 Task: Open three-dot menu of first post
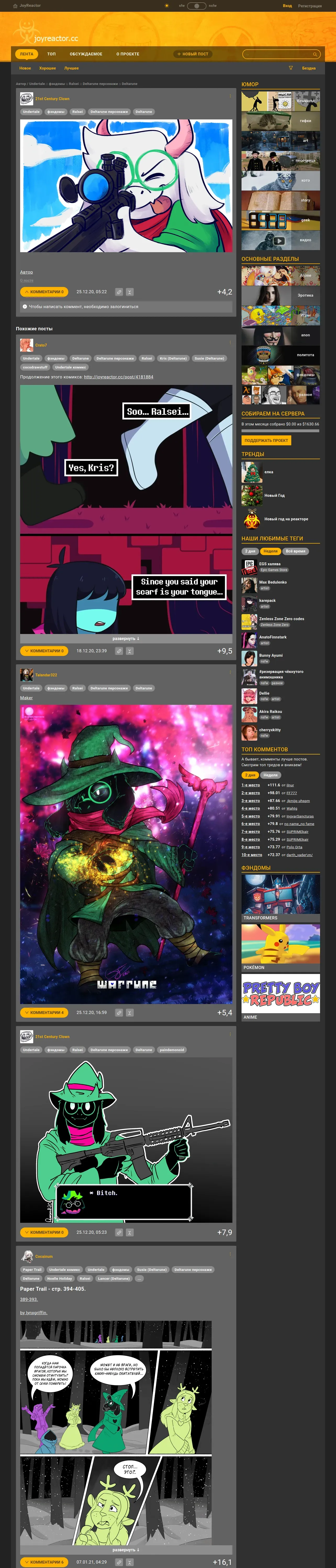(x=230, y=96)
